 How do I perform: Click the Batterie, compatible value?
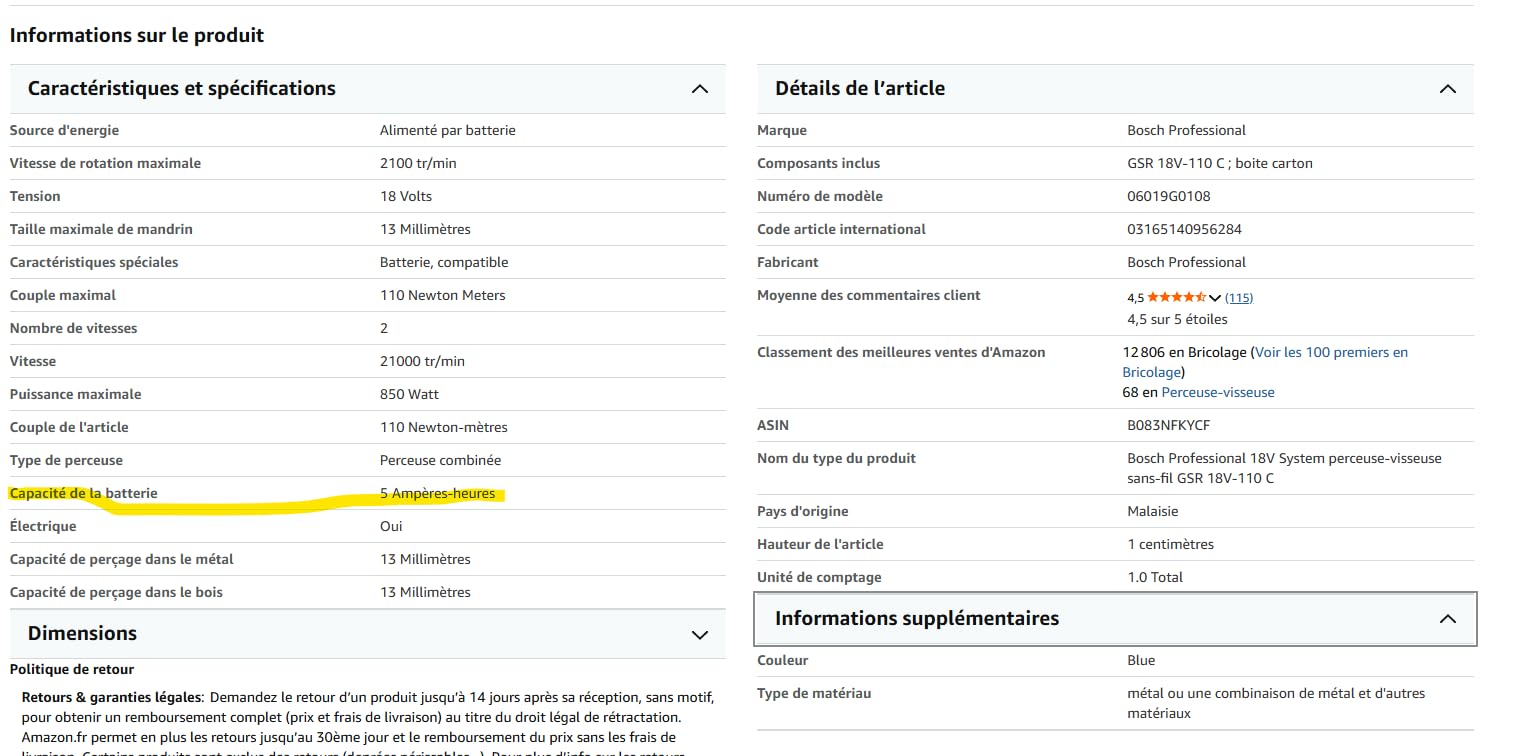[x=444, y=263]
